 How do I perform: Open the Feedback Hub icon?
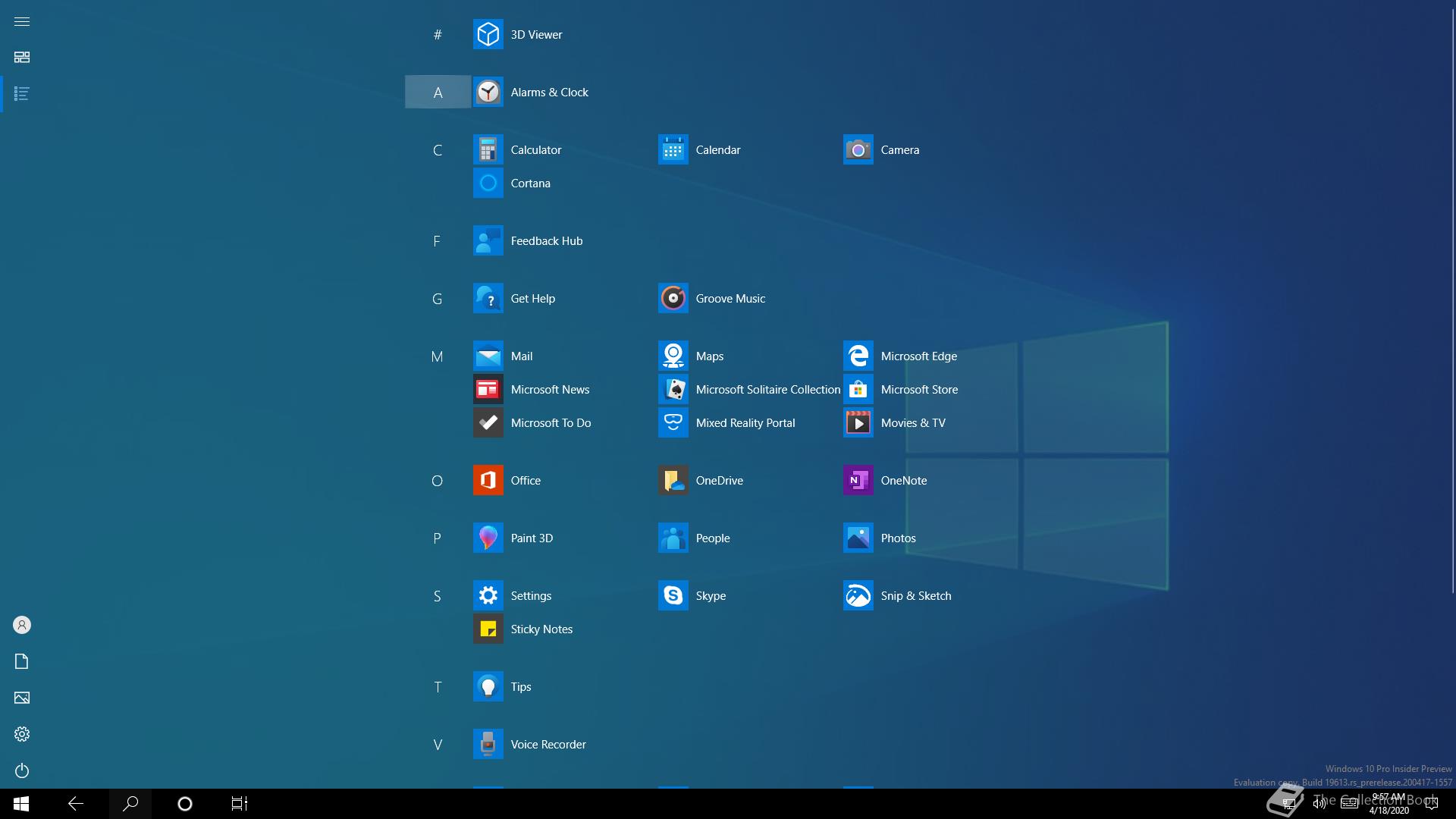[488, 240]
